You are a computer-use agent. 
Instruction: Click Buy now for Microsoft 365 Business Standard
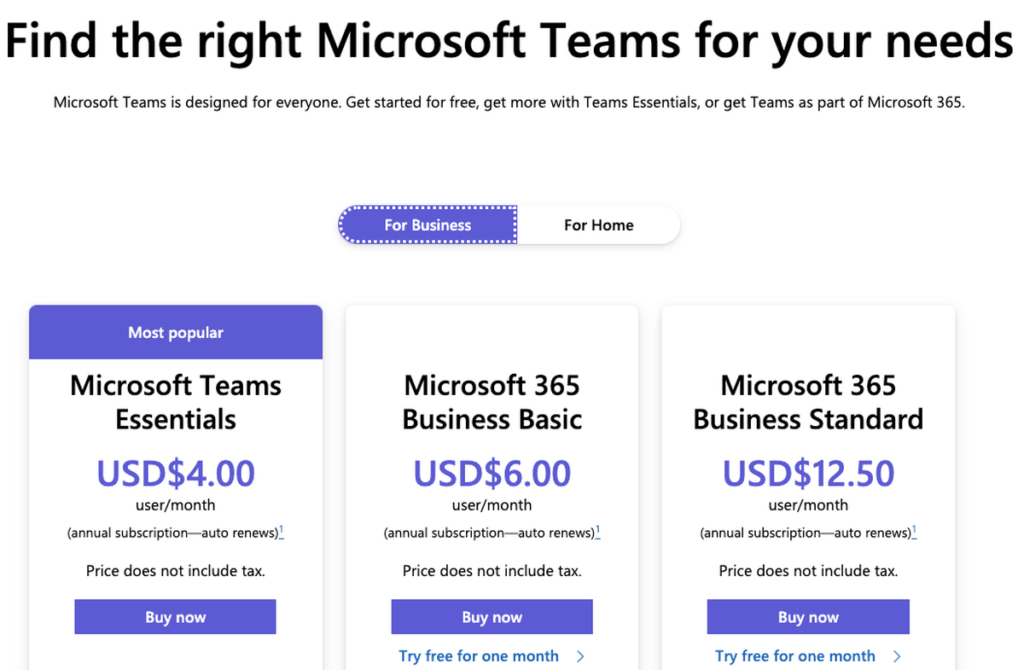click(x=808, y=617)
